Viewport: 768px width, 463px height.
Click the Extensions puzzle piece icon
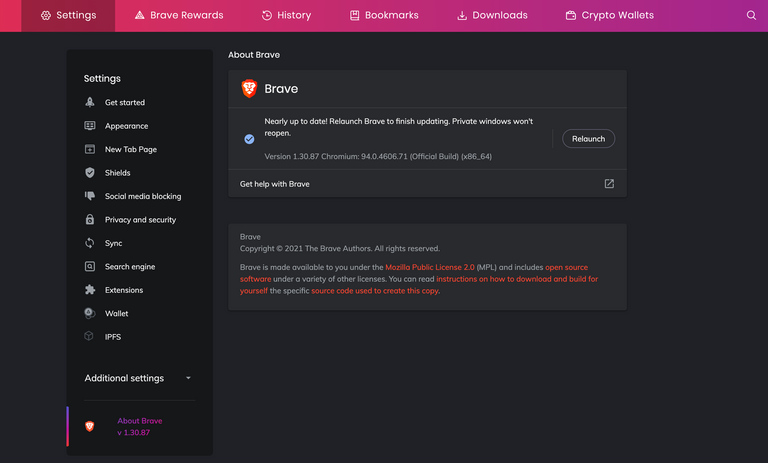90,290
